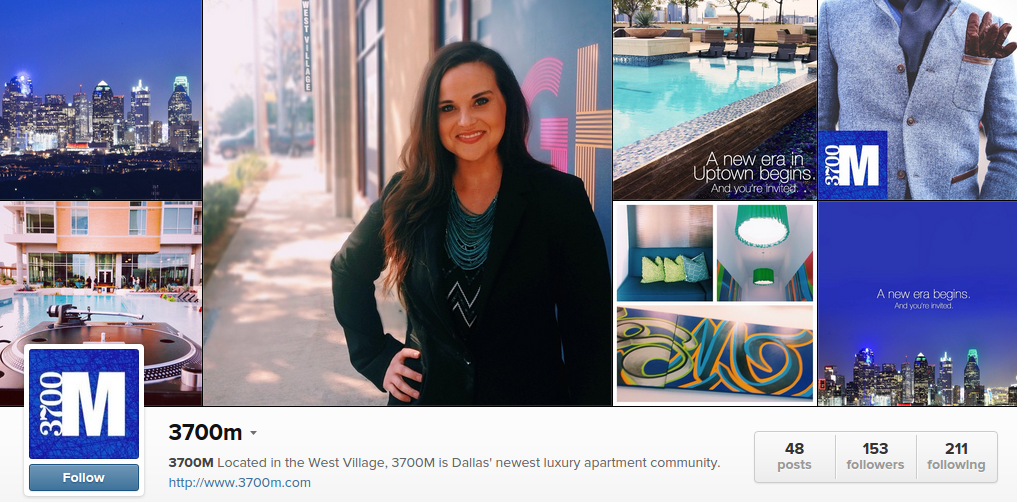
Task: View the 48 posts count
Action: coord(795,457)
